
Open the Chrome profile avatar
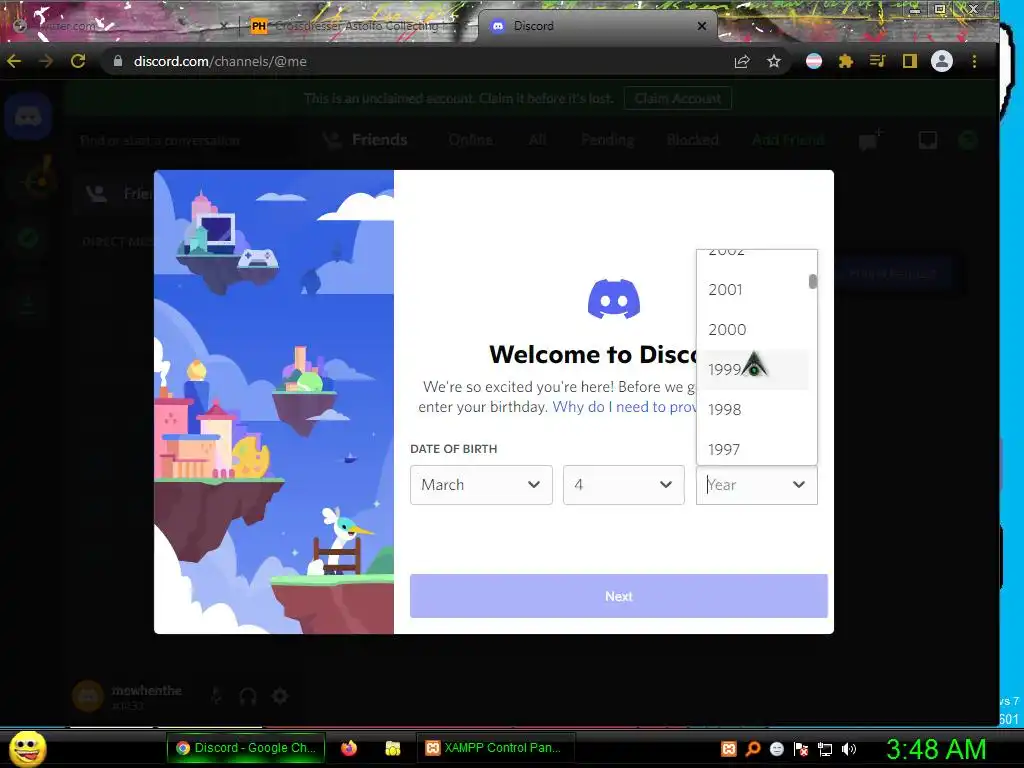tap(942, 61)
